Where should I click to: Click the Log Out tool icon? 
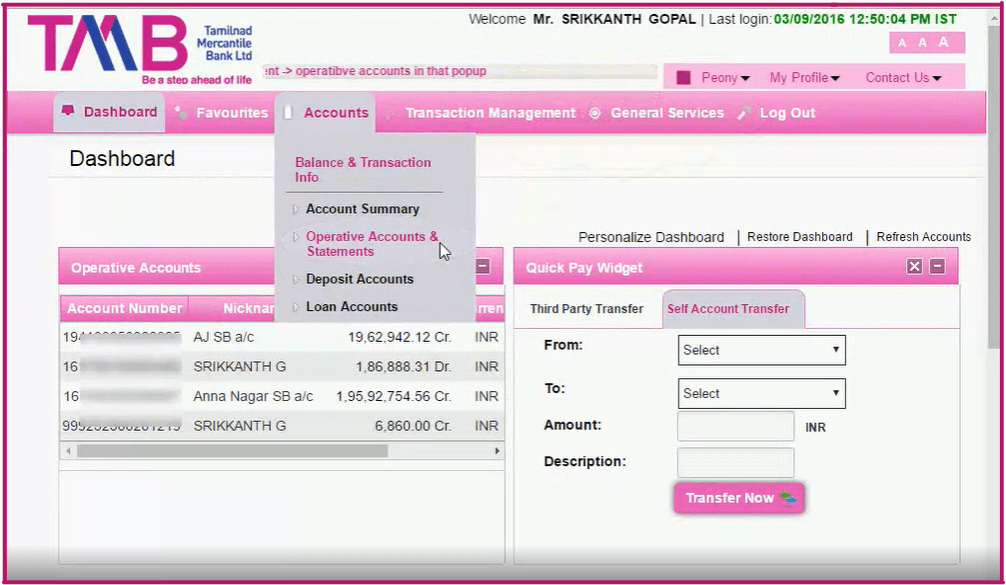point(743,113)
